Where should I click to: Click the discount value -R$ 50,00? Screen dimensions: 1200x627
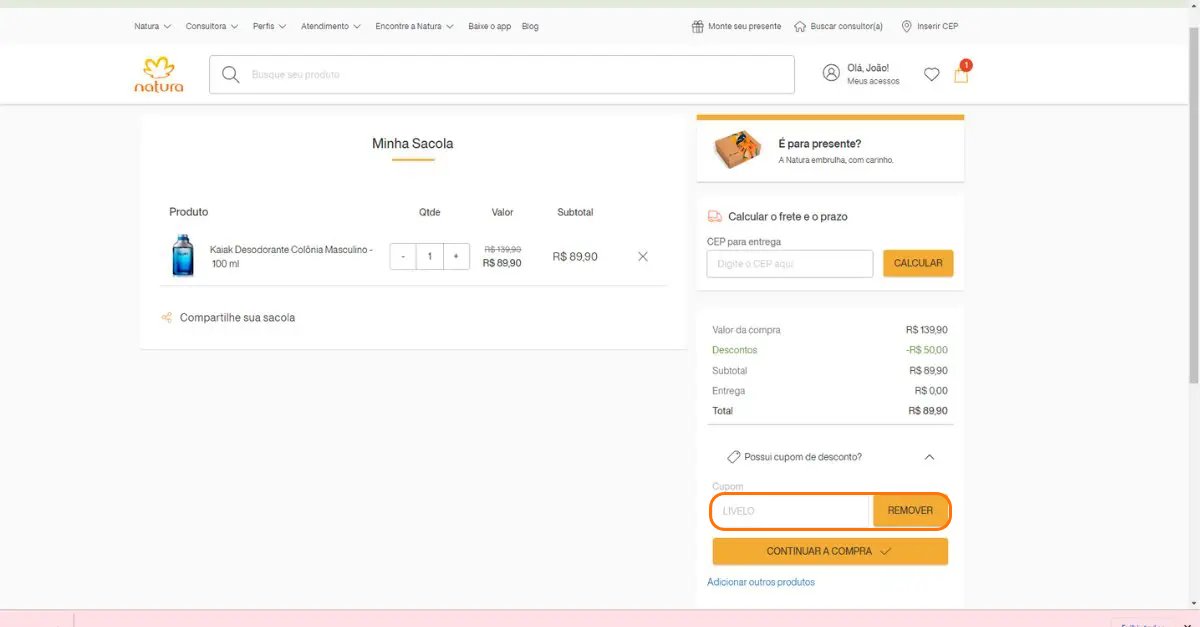point(927,350)
